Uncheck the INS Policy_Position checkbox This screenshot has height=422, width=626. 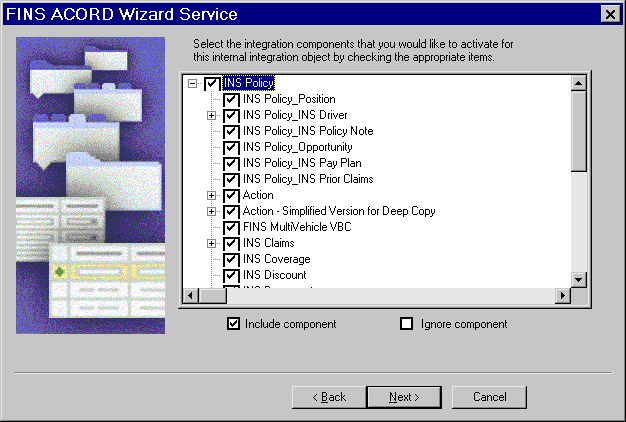pyautogui.click(x=231, y=99)
